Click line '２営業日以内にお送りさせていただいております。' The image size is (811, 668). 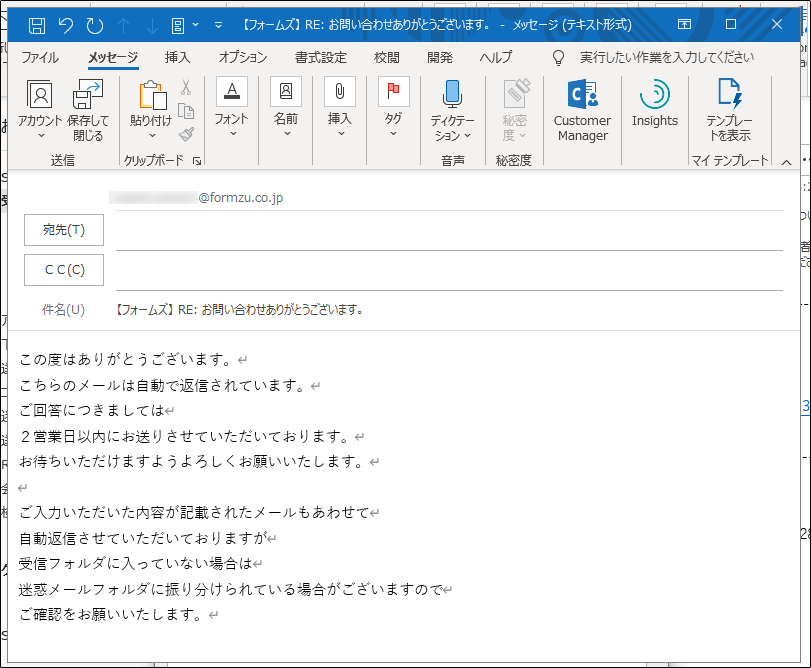pyautogui.click(x=186, y=436)
